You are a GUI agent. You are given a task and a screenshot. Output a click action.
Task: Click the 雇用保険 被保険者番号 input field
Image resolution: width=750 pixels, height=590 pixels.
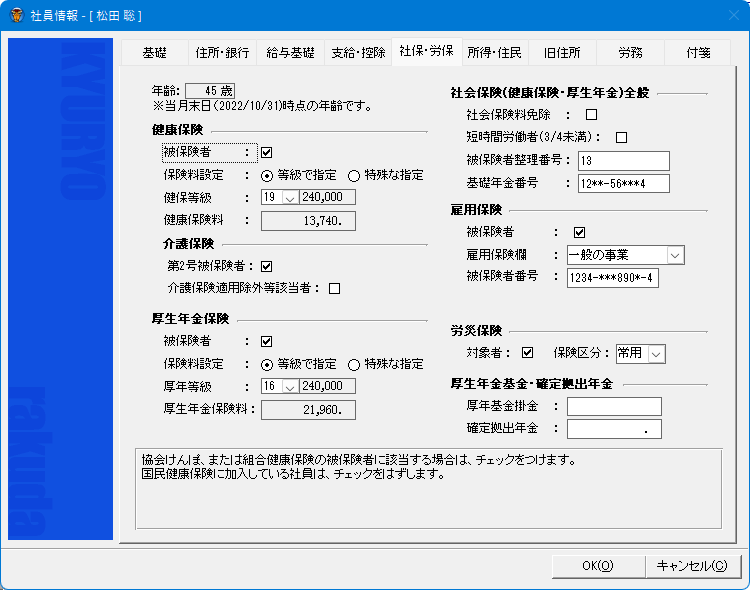pyautogui.click(x=613, y=278)
